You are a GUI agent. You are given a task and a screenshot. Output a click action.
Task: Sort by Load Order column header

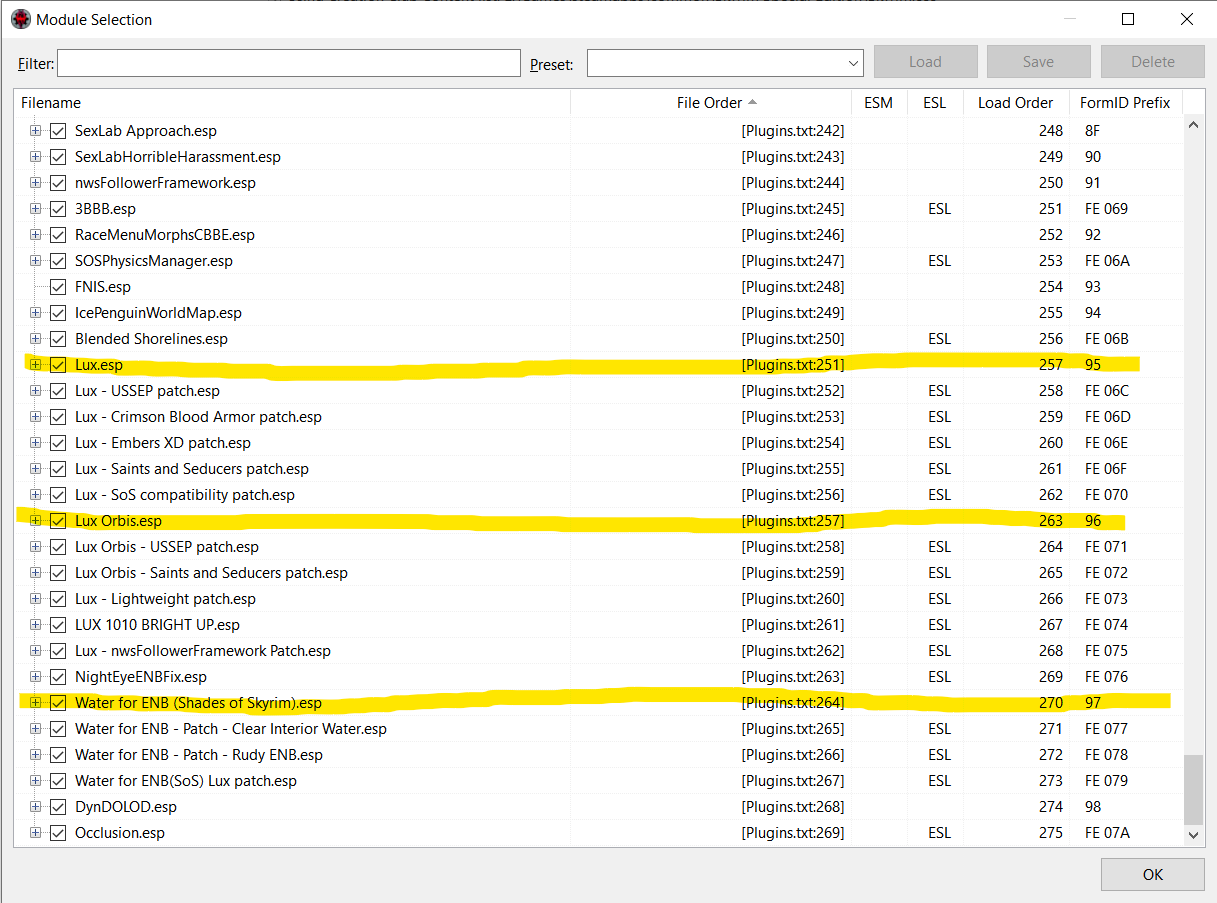click(1015, 103)
